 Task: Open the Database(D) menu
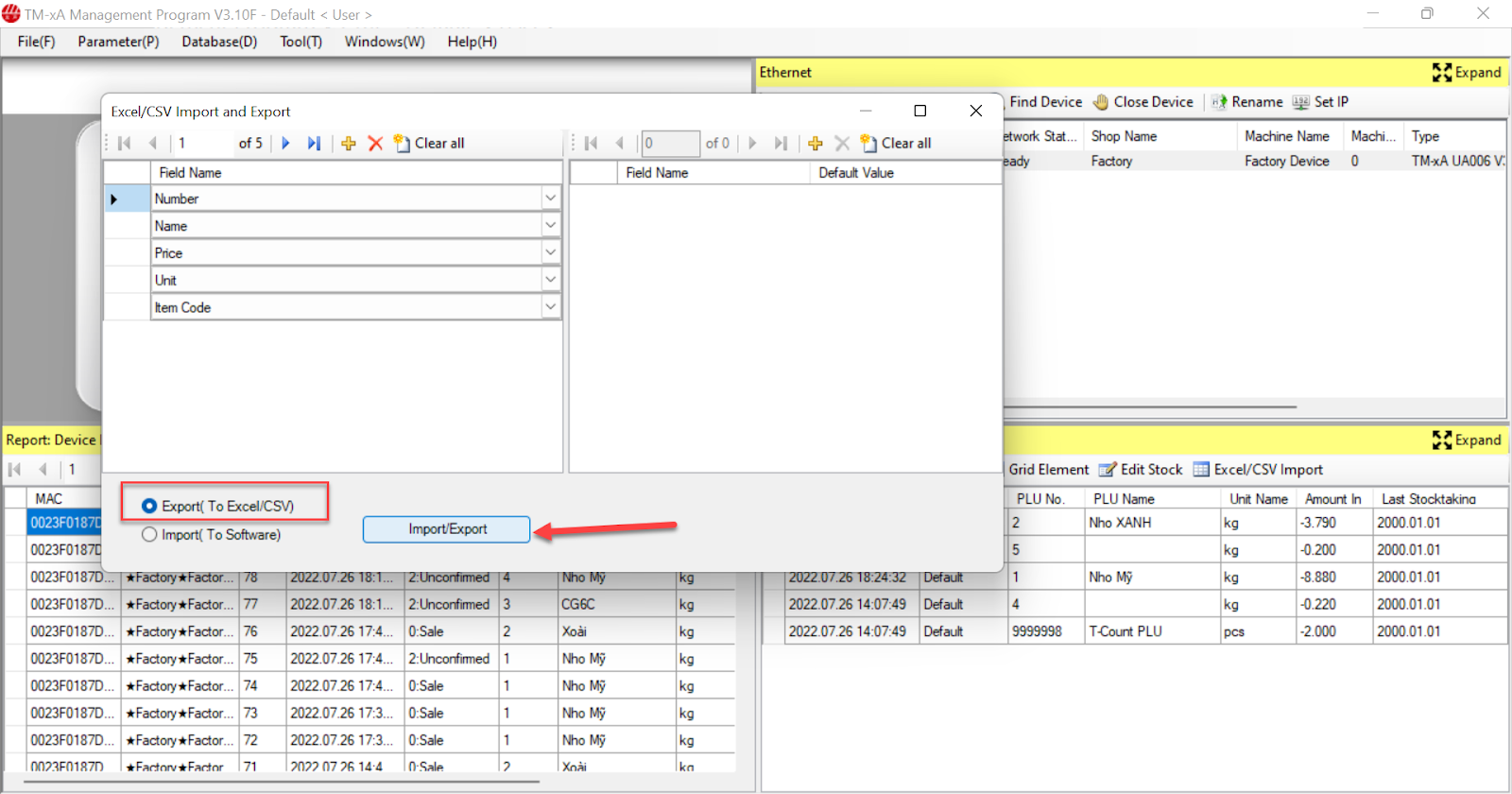point(219,42)
